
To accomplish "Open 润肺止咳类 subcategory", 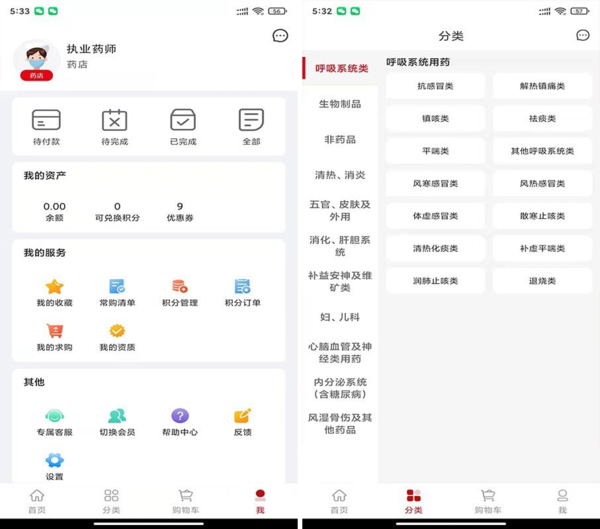I will [x=435, y=281].
